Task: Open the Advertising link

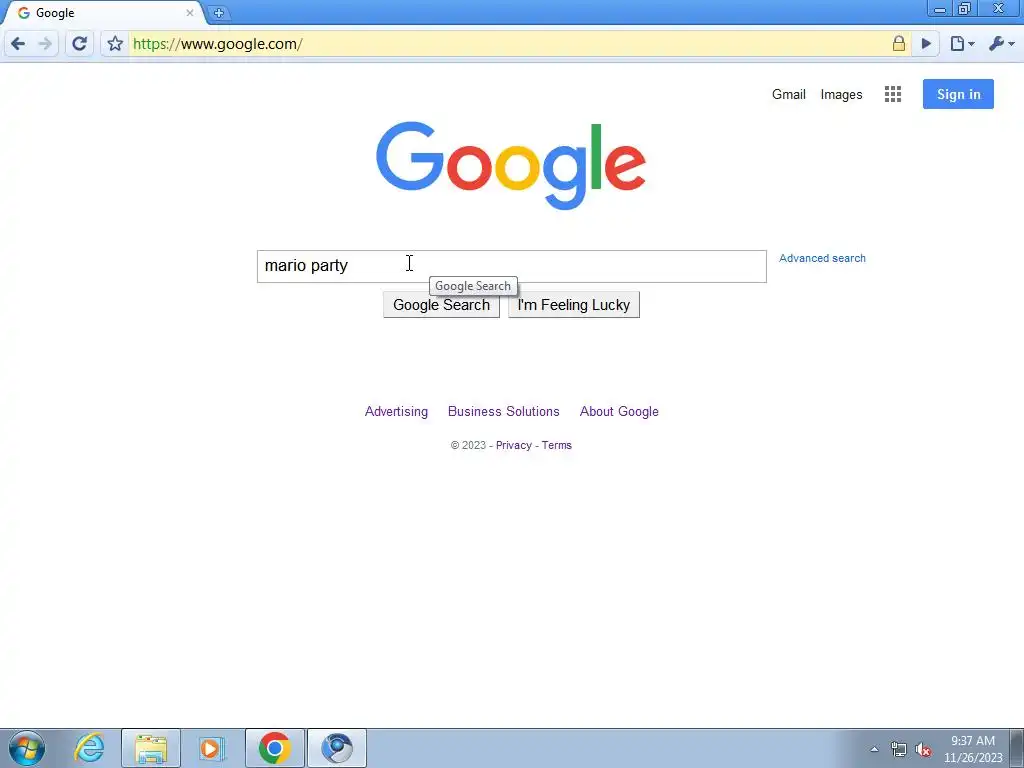Action: pos(396,411)
